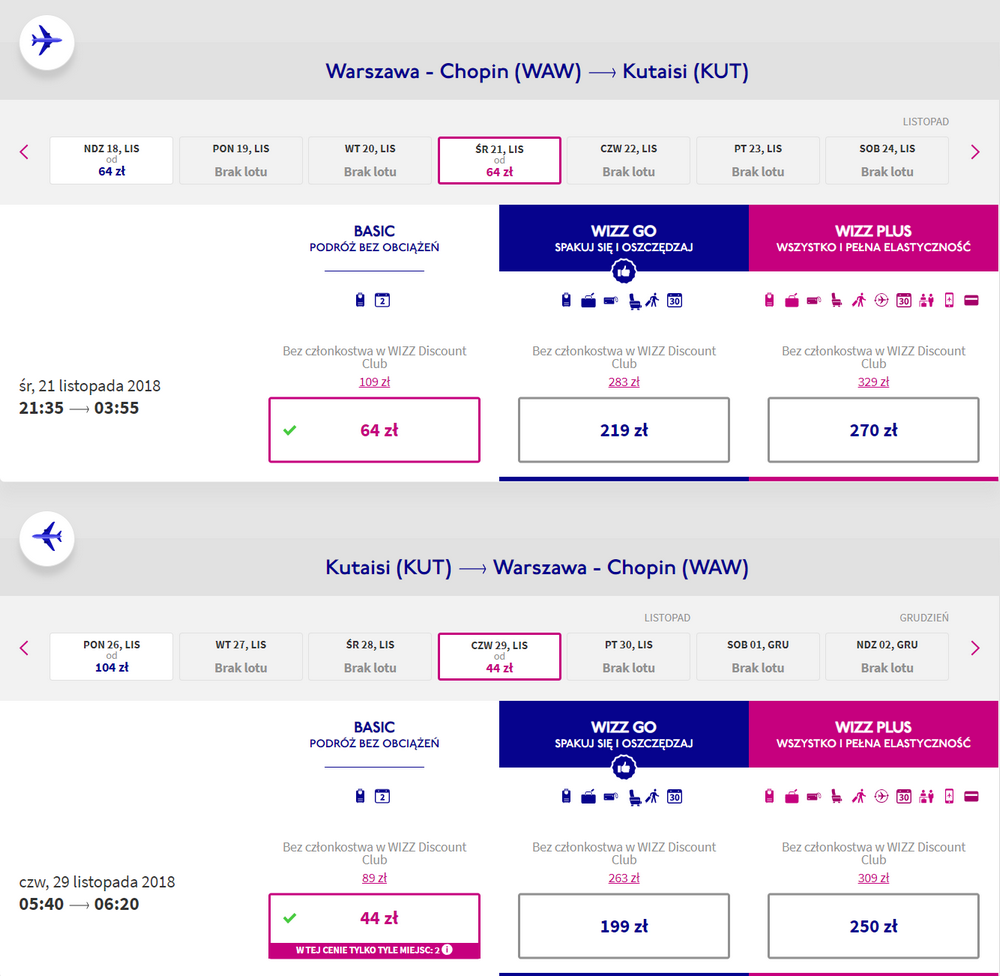Screen dimensions: 1000x976
Task: Click departure time text '21:35 → 03:55'
Action: tap(79, 408)
